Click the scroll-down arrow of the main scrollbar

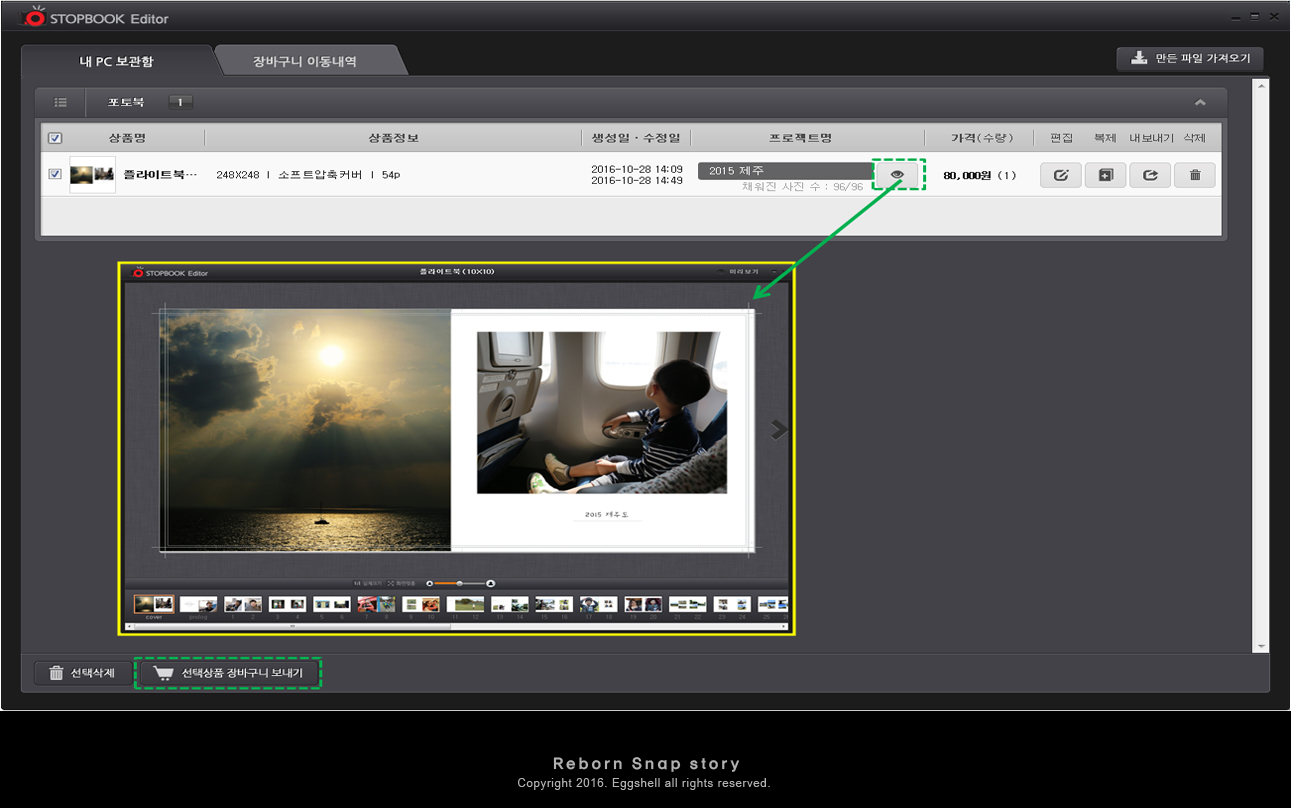(x=1260, y=647)
